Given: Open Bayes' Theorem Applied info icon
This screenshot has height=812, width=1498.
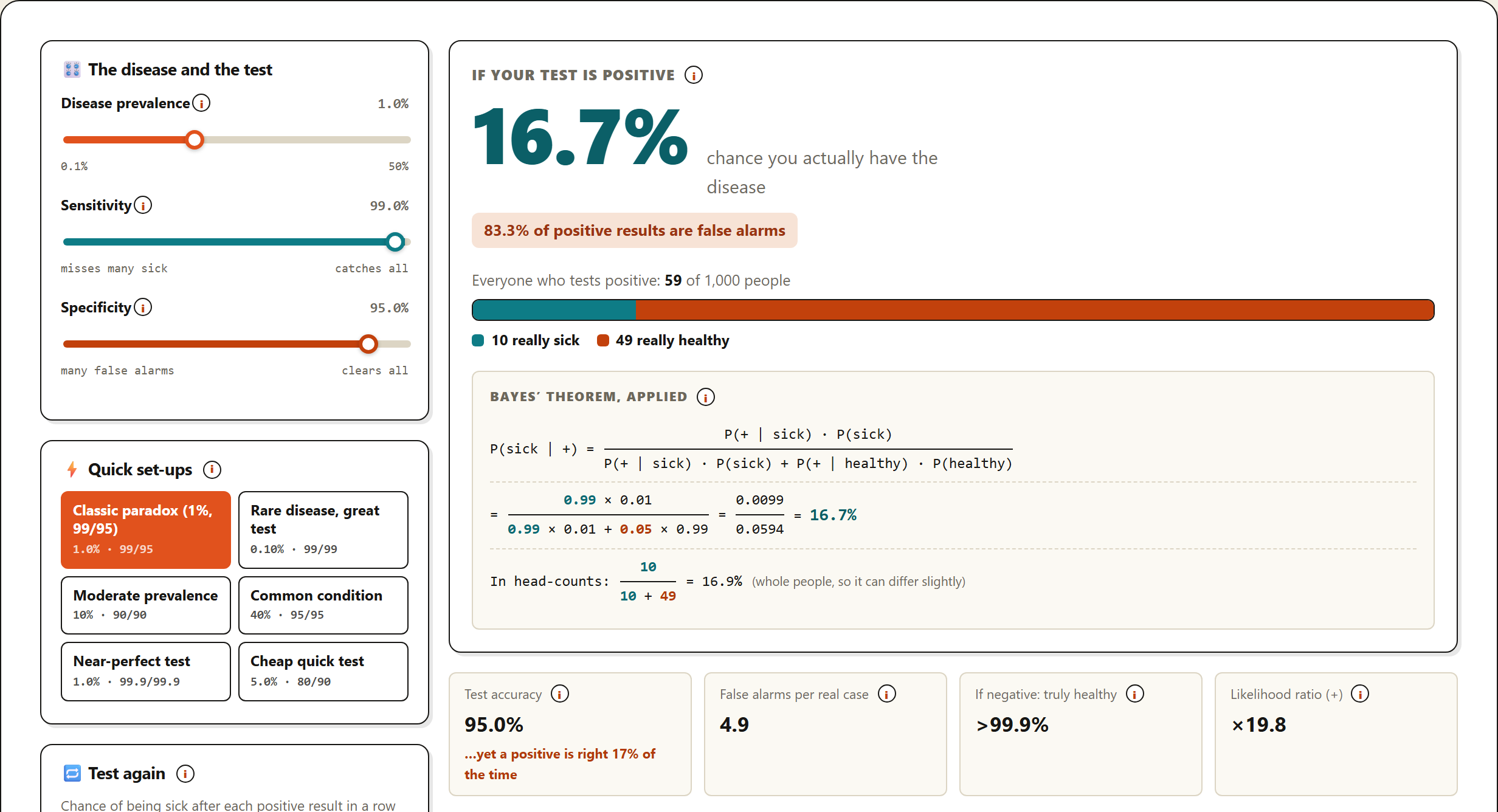Looking at the screenshot, I should pyautogui.click(x=705, y=397).
